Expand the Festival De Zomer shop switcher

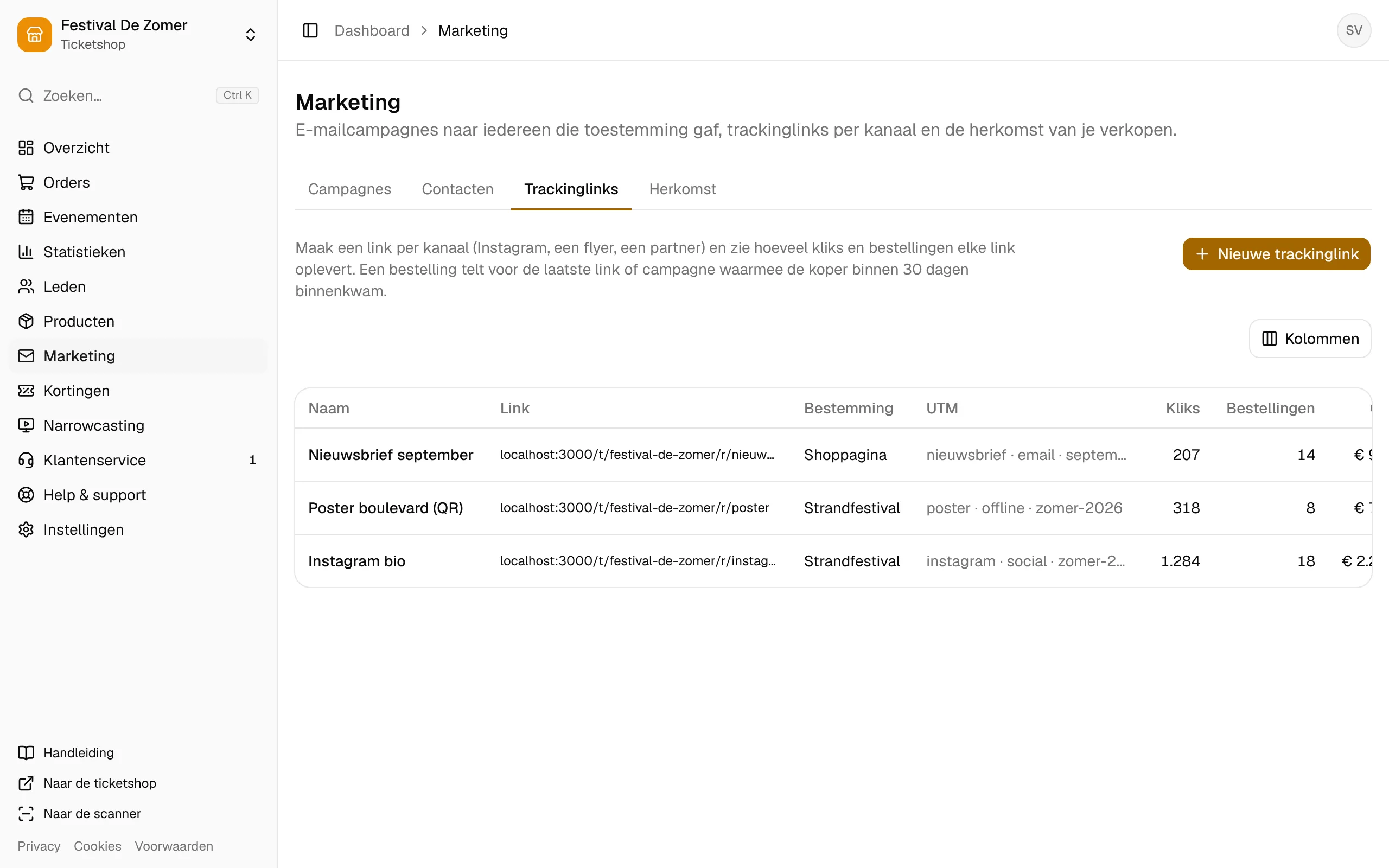(250, 34)
